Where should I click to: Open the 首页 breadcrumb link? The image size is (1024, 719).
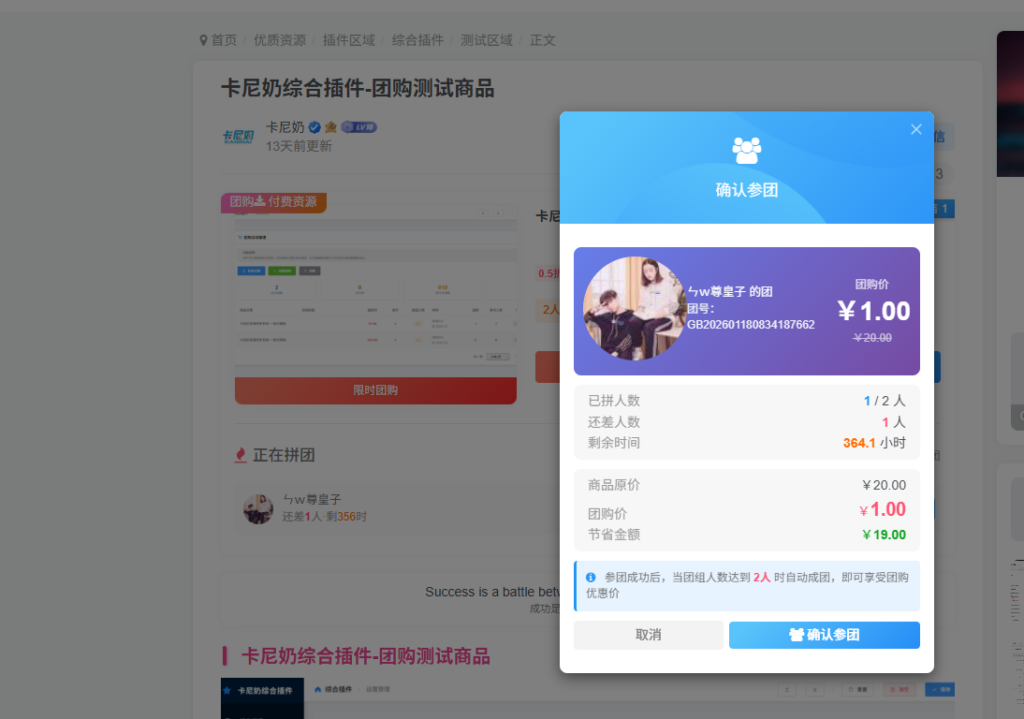[x=225, y=40]
